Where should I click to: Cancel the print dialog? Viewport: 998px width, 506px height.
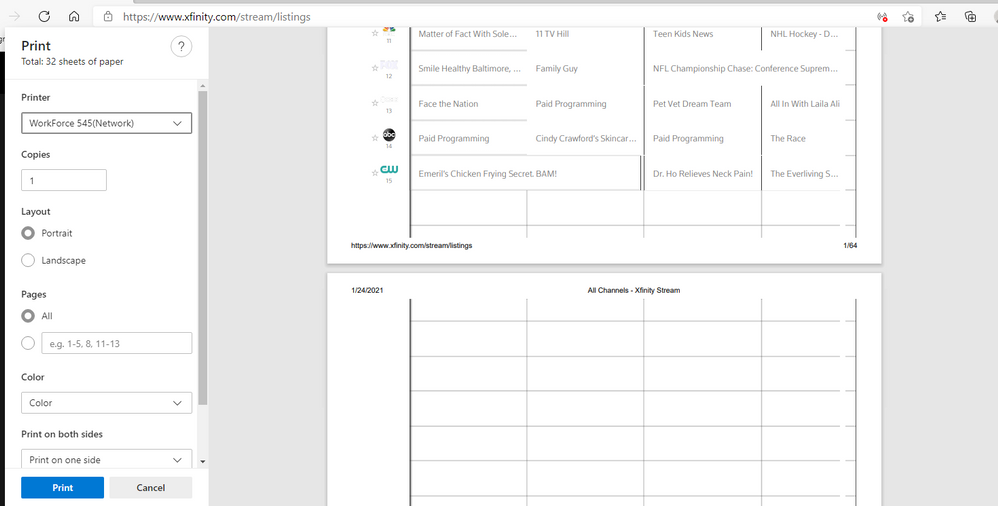(150, 488)
